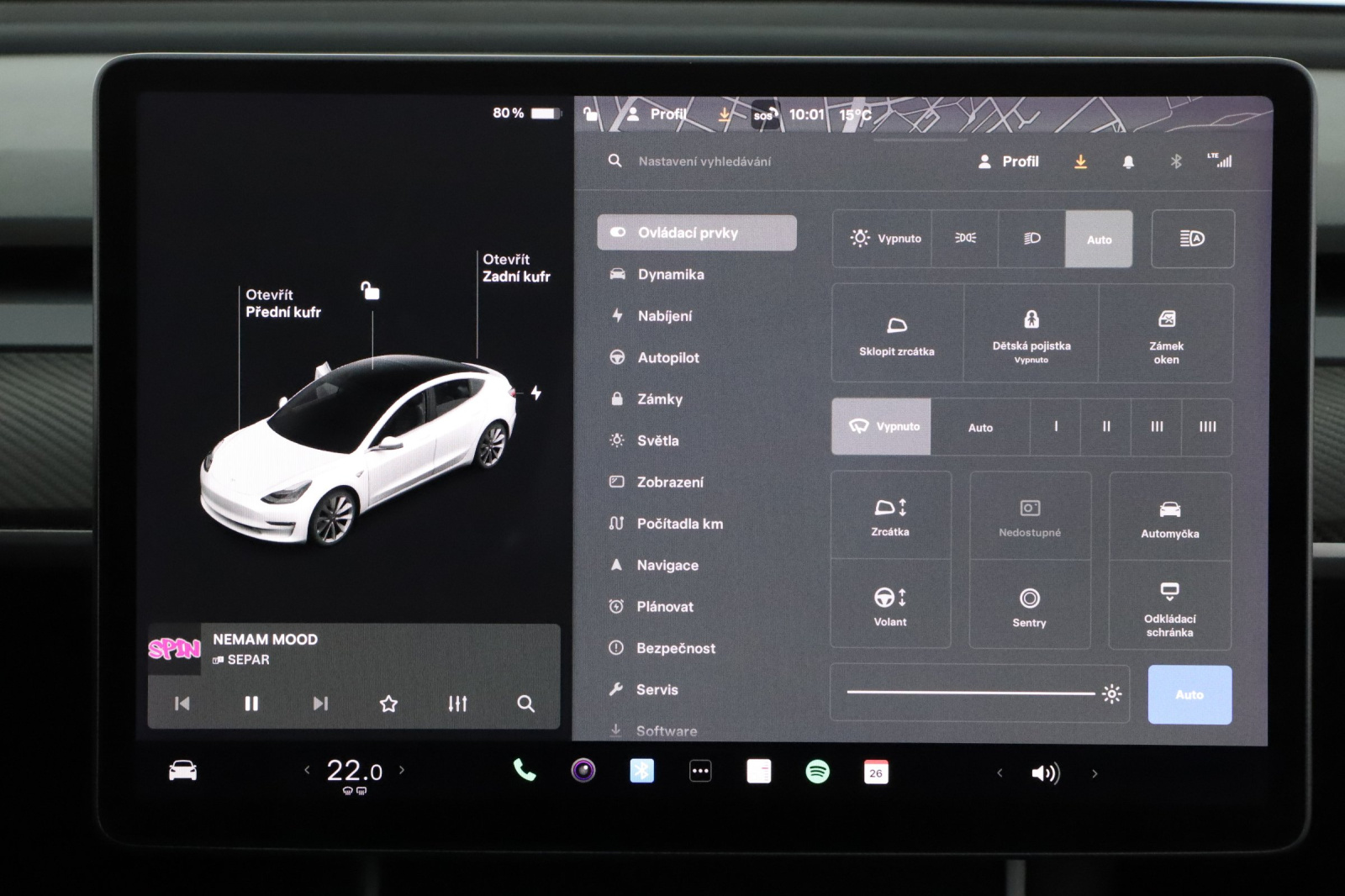The height and width of the screenshot is (896, 1345).
Task: Open the calendar app icon
Action: (x=876, y=772)
